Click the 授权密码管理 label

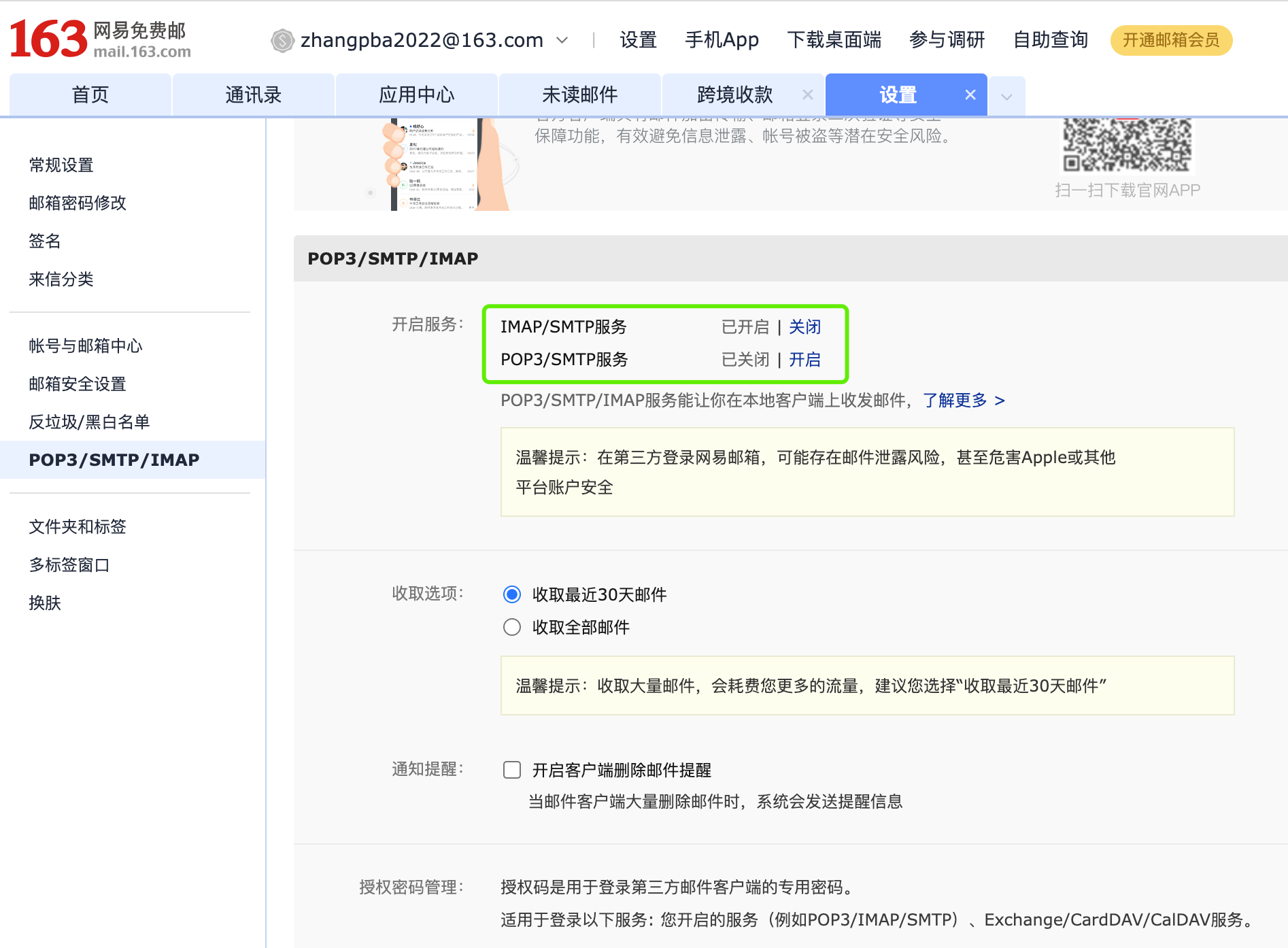tap(411, 887)
